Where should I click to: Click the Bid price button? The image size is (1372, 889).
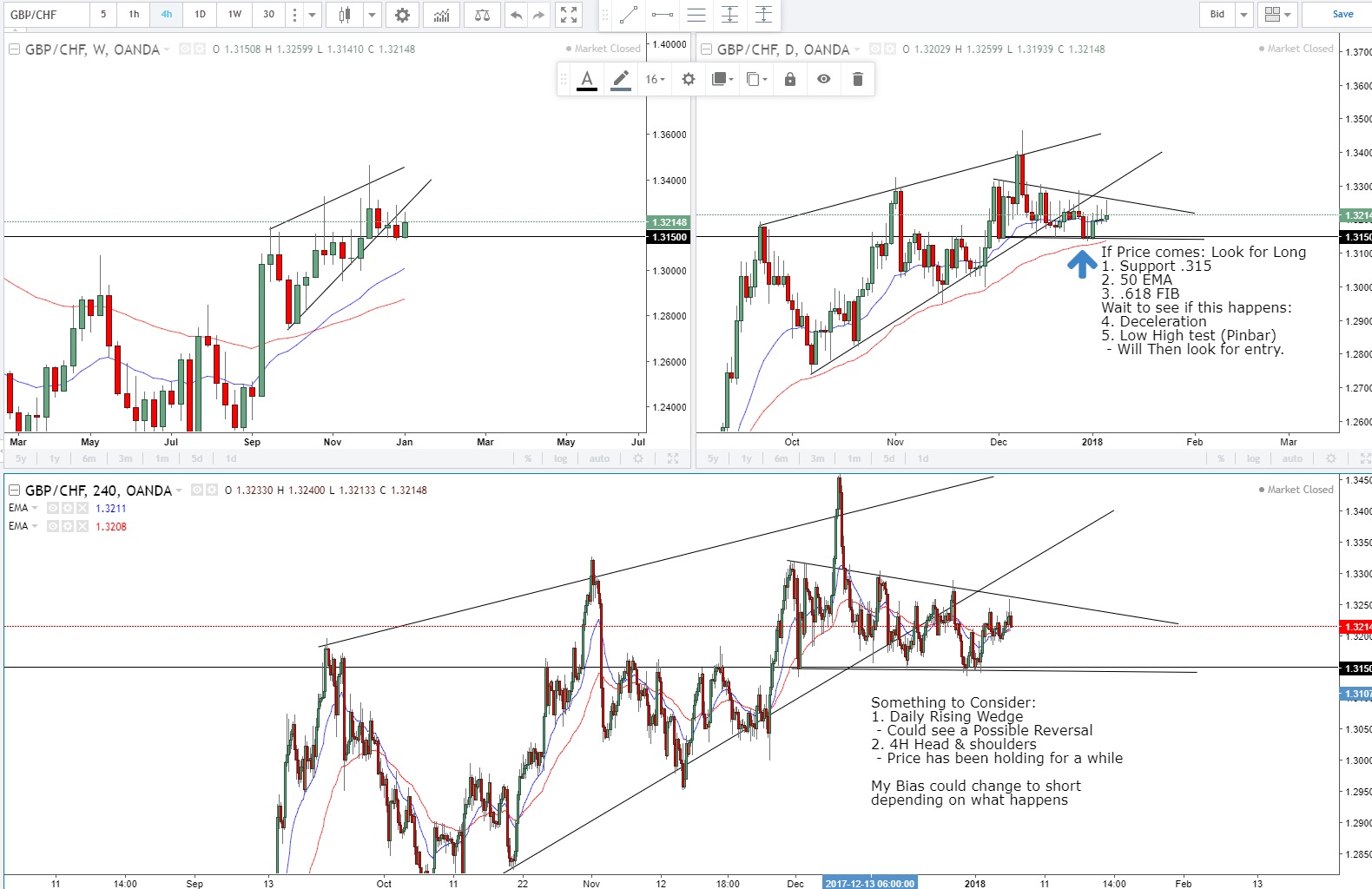pos(1217,15)
